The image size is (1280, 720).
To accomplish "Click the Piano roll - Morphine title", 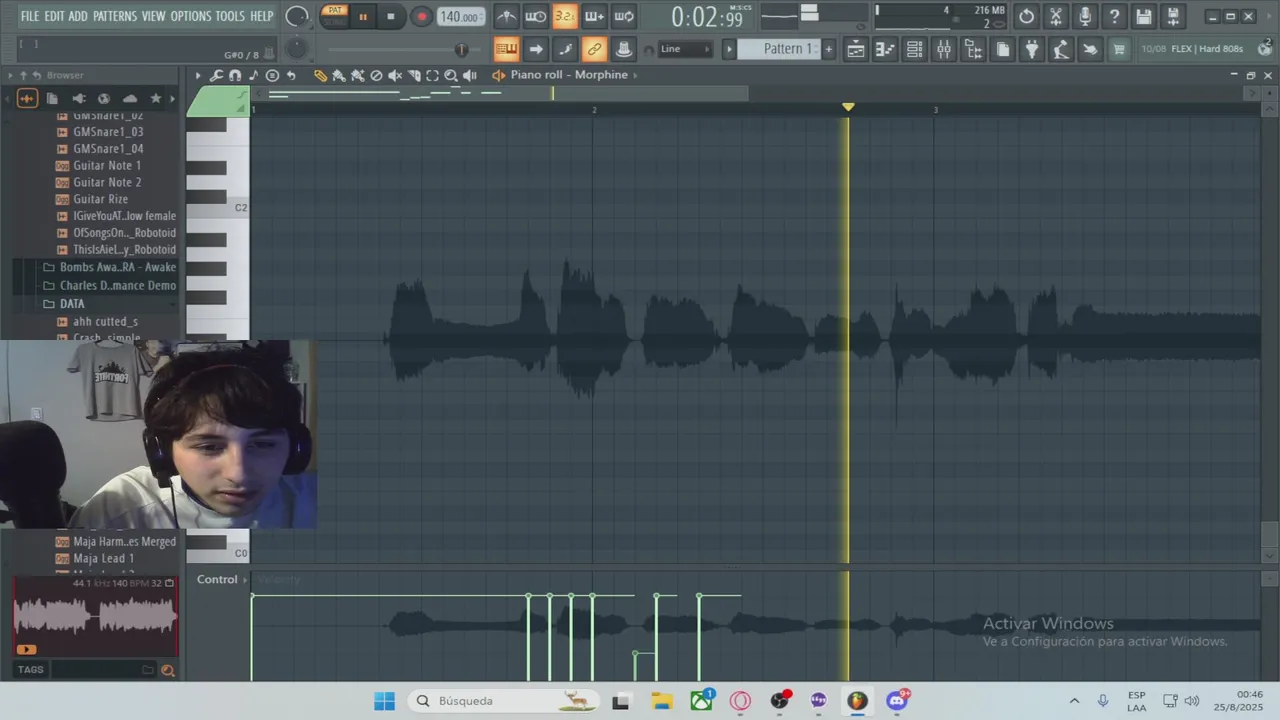I will pyautogui.click(x=569, y=75).
